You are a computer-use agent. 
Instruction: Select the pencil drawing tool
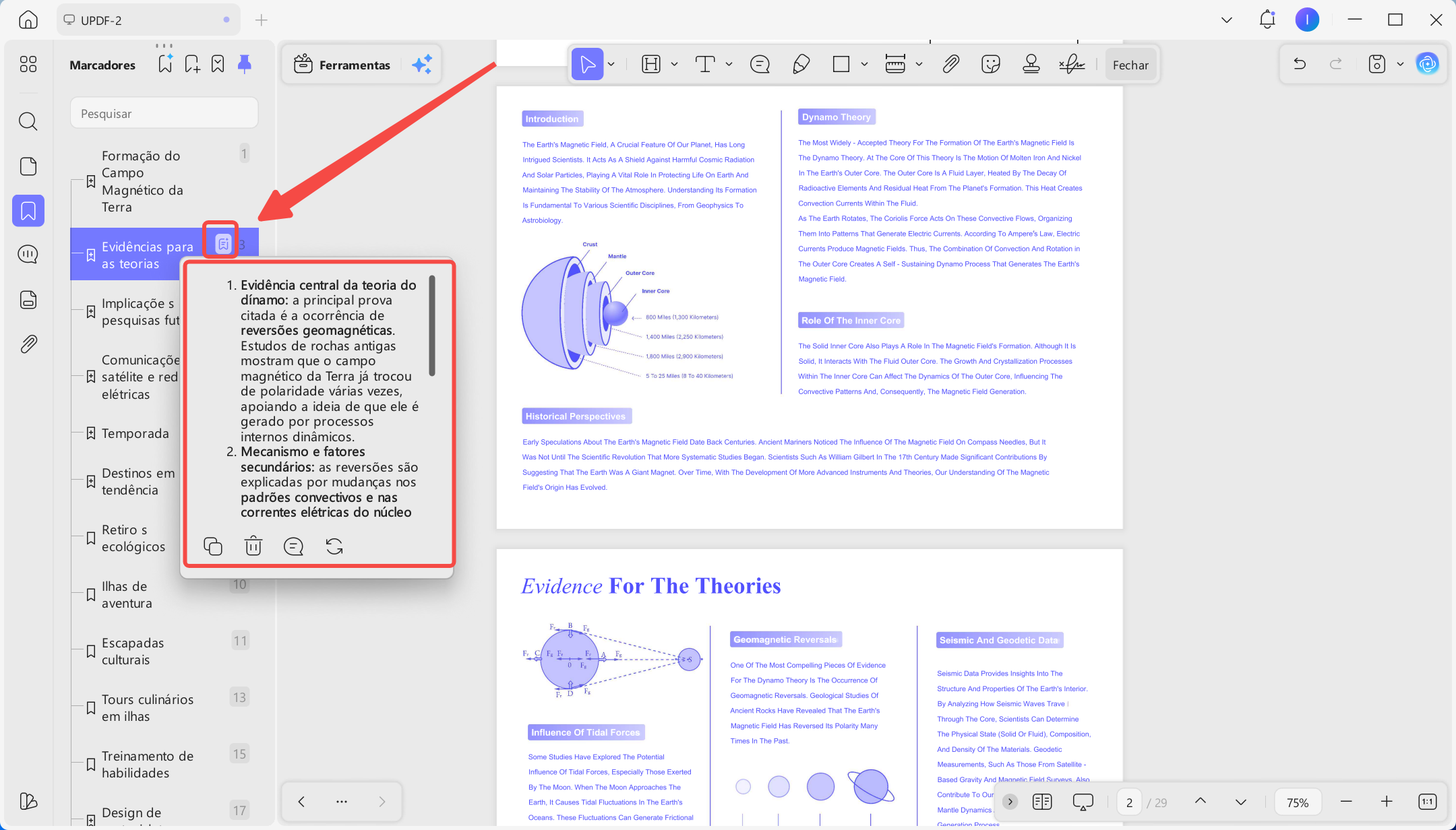pyautogui.click(x=801, y=65)
